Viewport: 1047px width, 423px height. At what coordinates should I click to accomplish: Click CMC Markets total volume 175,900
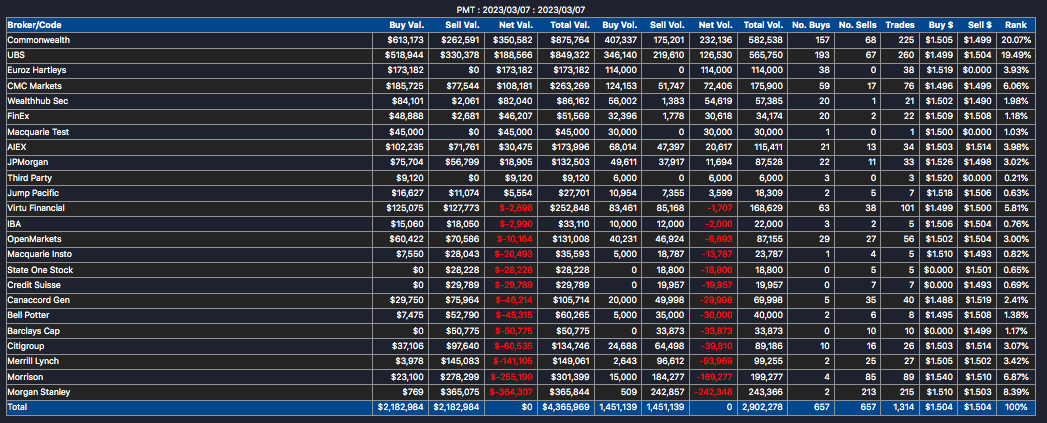[767, 86]
